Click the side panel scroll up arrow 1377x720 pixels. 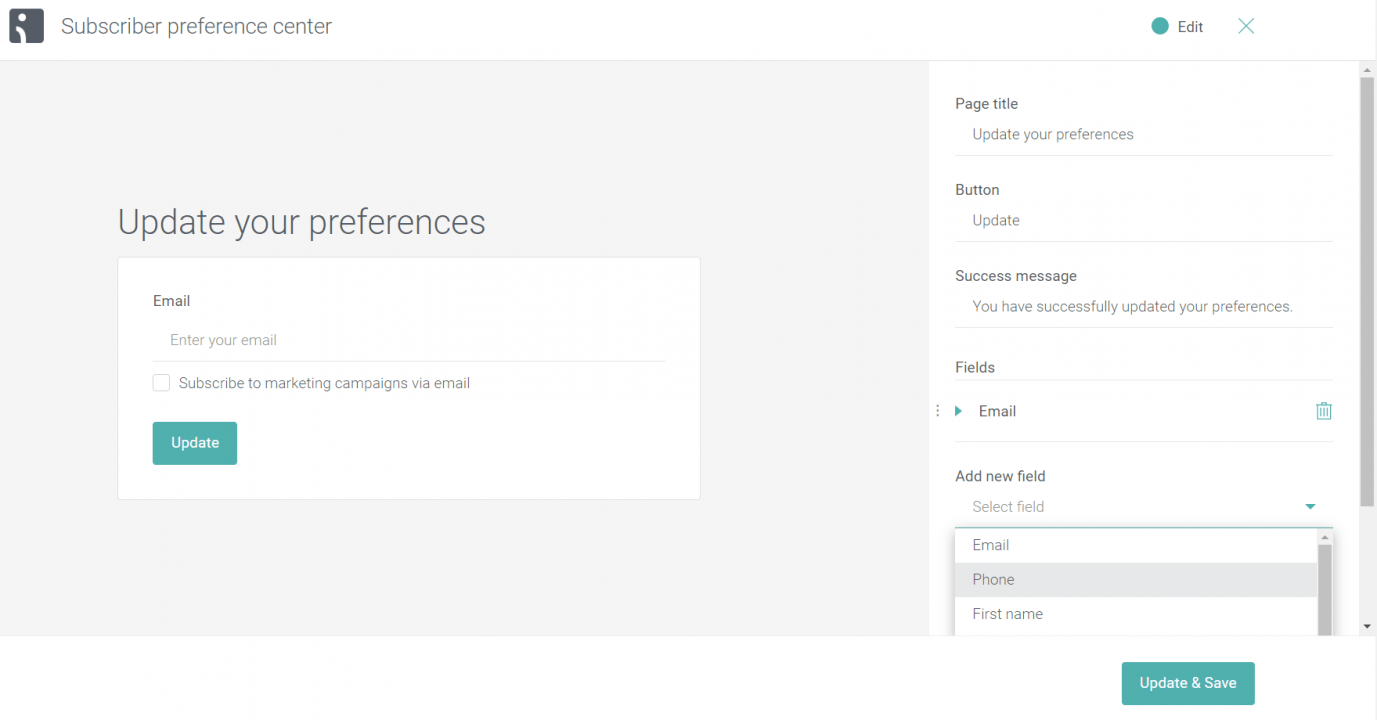tap(1367, 70)
